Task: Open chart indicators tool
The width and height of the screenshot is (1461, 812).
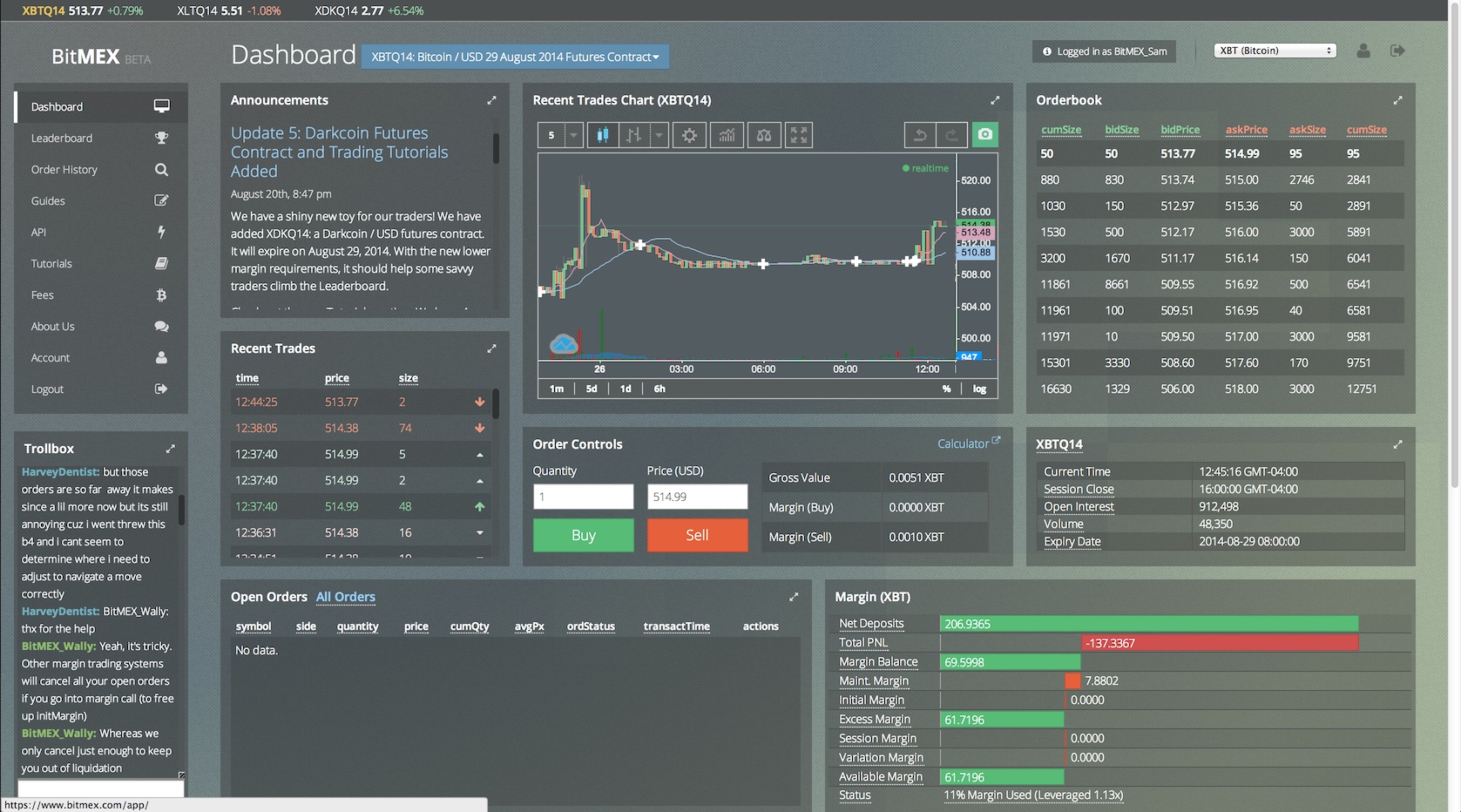Action: pyautogui.click(x=727, y=135)
